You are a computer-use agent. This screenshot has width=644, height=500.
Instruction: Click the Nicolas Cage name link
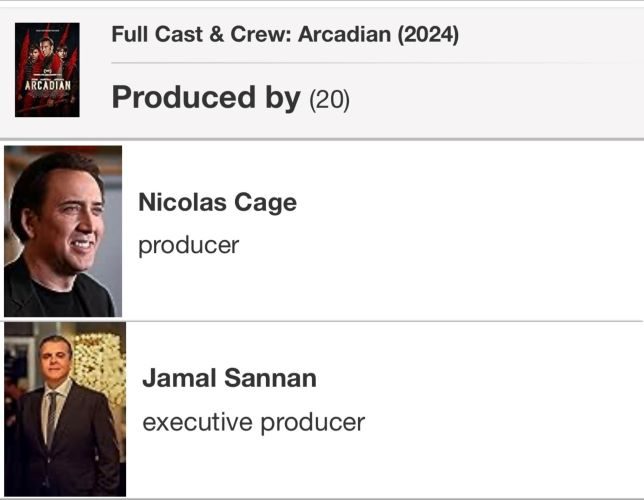(x=217, y=203)
